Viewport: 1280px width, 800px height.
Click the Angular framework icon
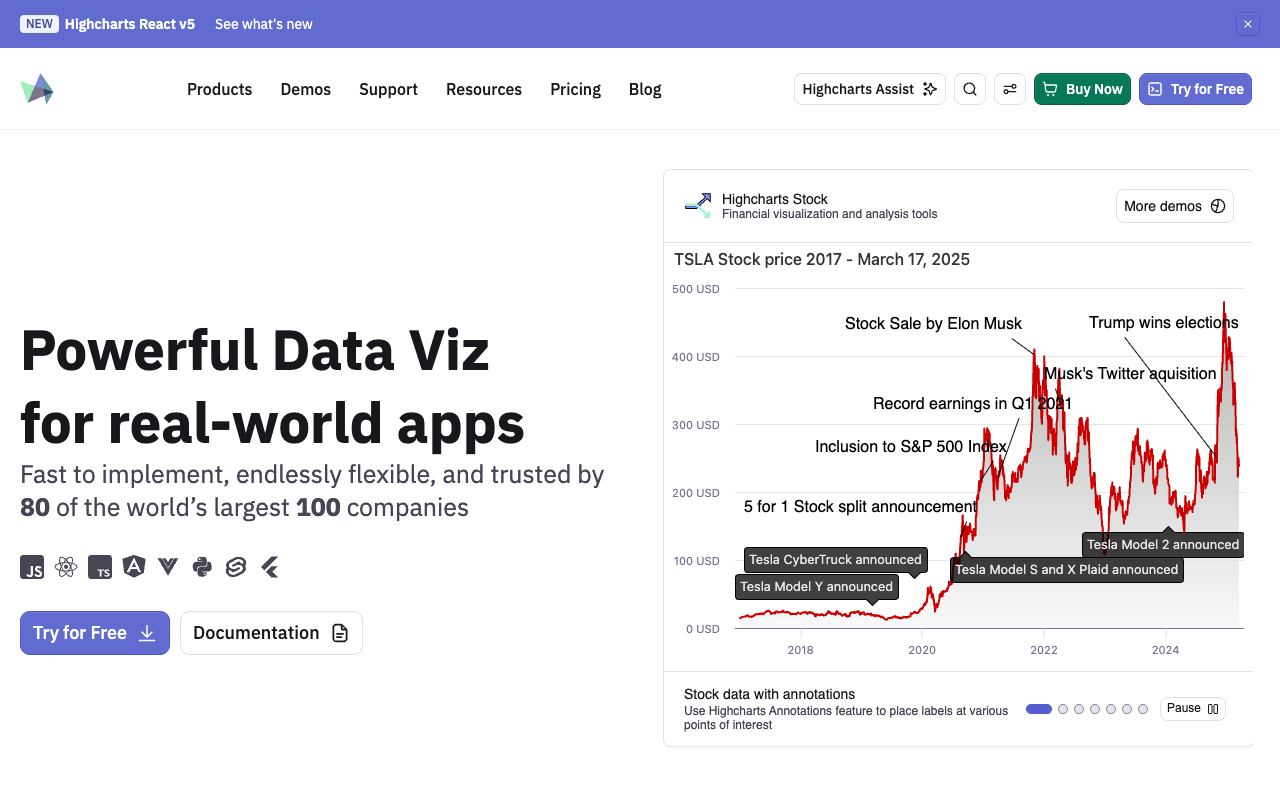pos(134,567)
